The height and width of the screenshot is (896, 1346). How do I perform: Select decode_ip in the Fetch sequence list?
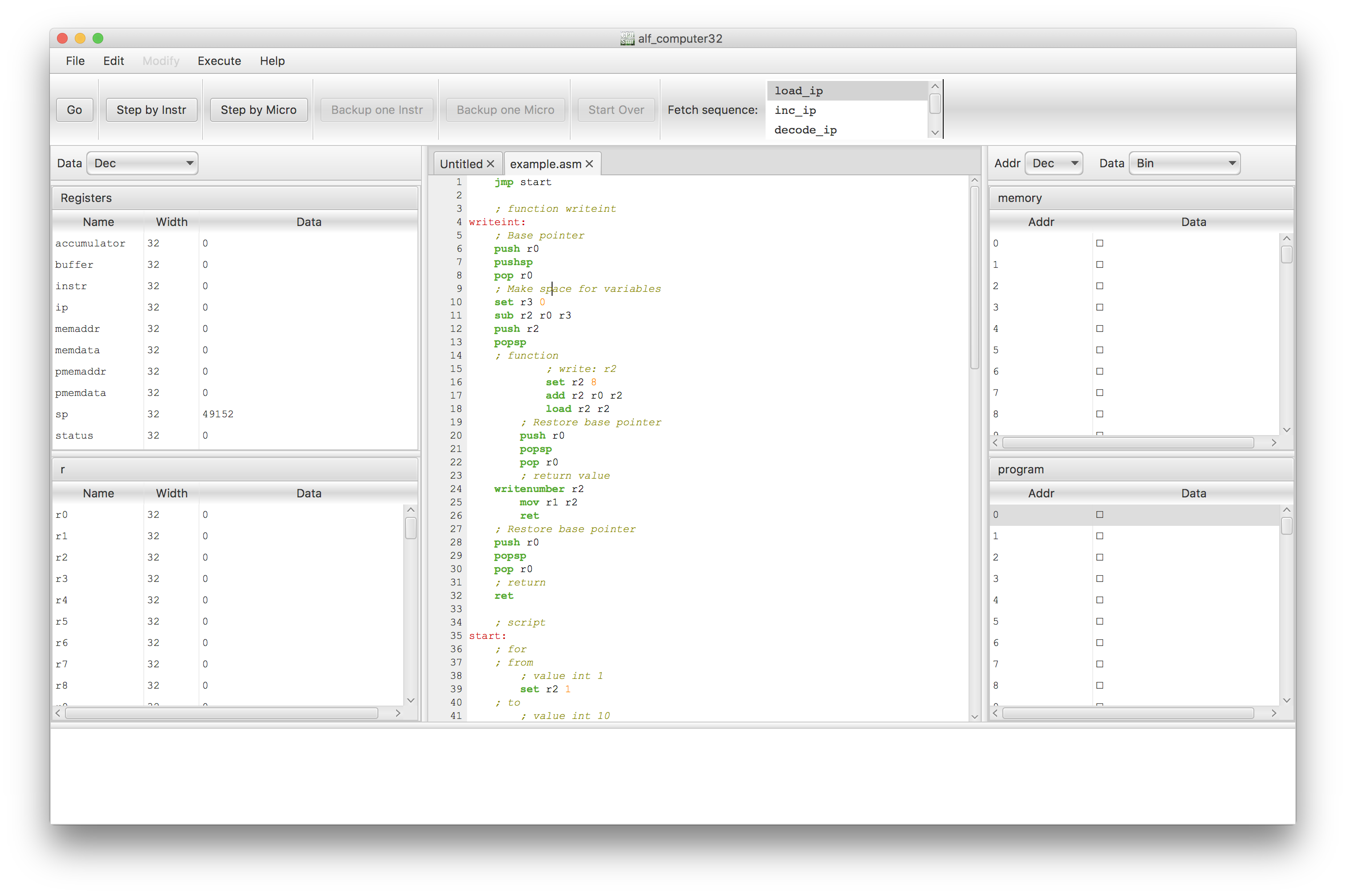click(847, 130)
